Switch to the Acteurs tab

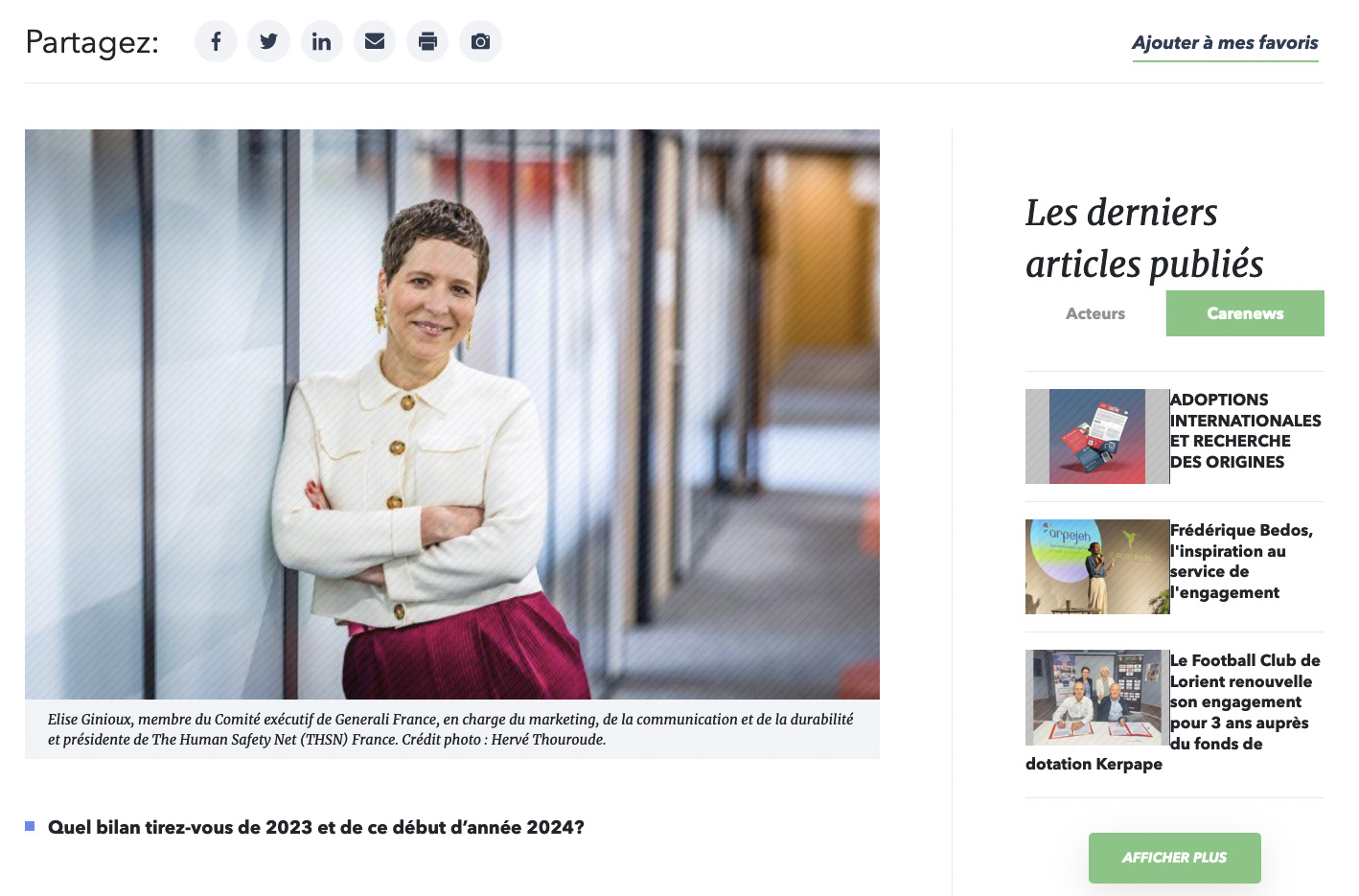tap(1095, 313)
